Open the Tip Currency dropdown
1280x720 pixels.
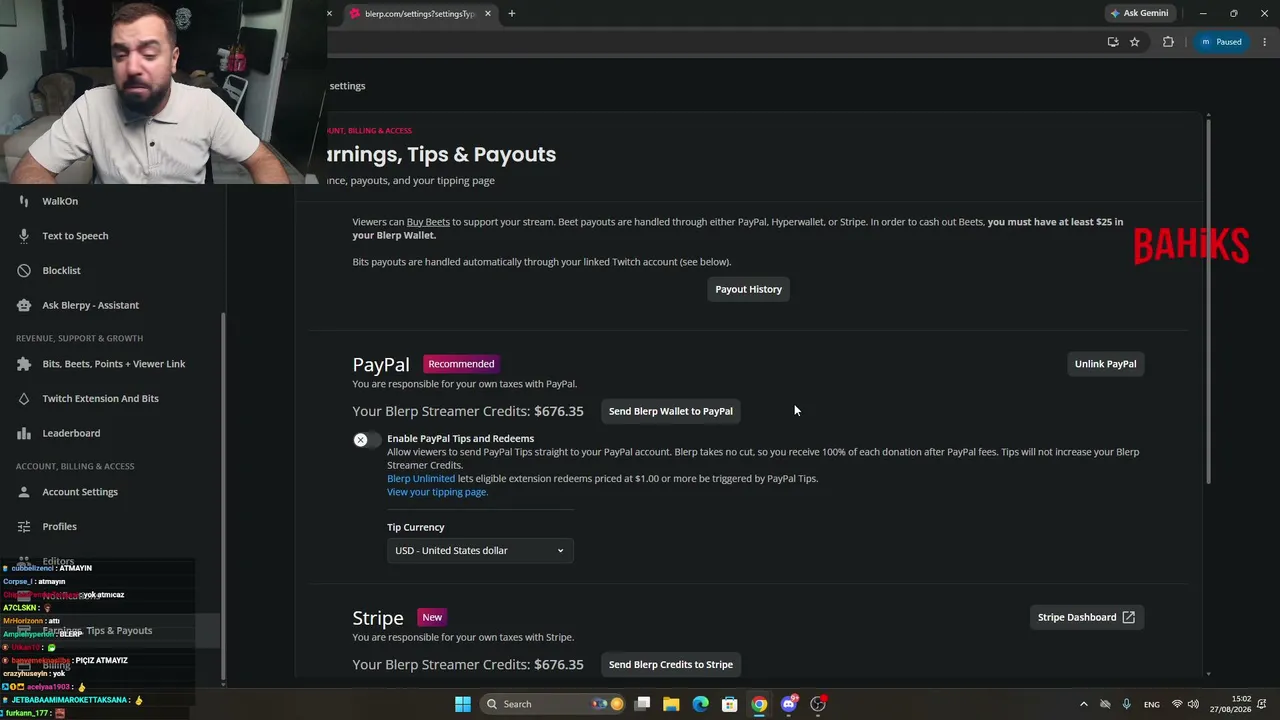pyautogui.click(x=480, y=551)
